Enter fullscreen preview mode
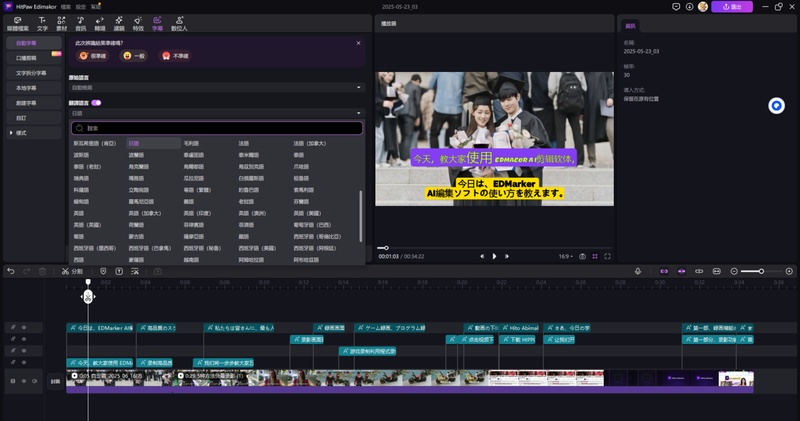 tap(606, 256)
